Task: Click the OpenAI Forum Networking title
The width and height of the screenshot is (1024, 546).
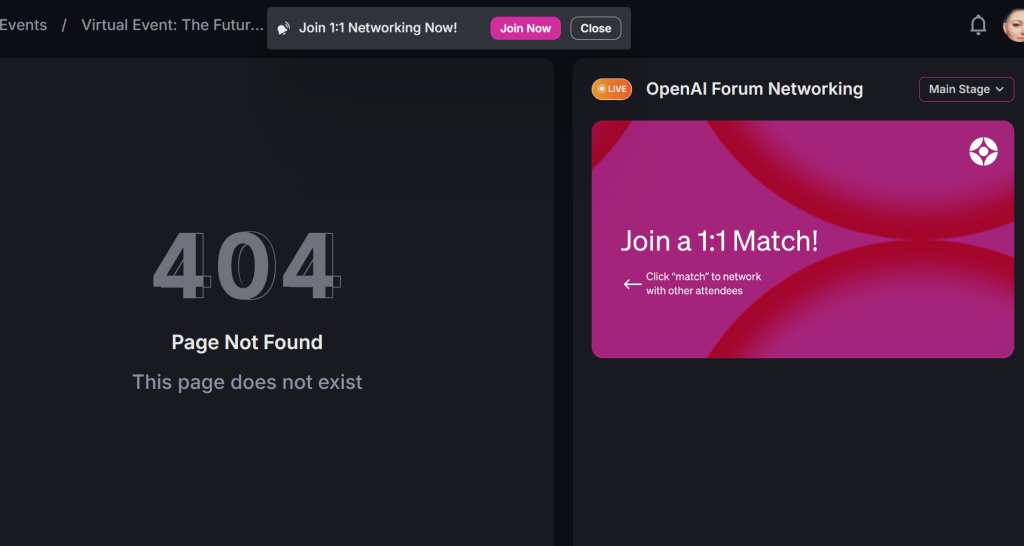Action: point(754,89)
